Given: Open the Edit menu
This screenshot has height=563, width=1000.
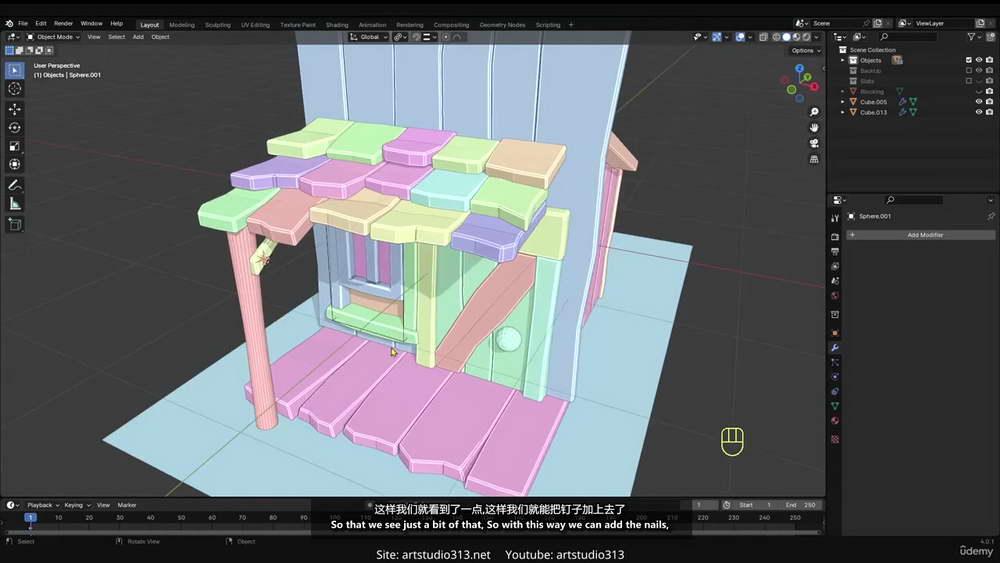Looking at the screenshot, I should pos(41,24).
